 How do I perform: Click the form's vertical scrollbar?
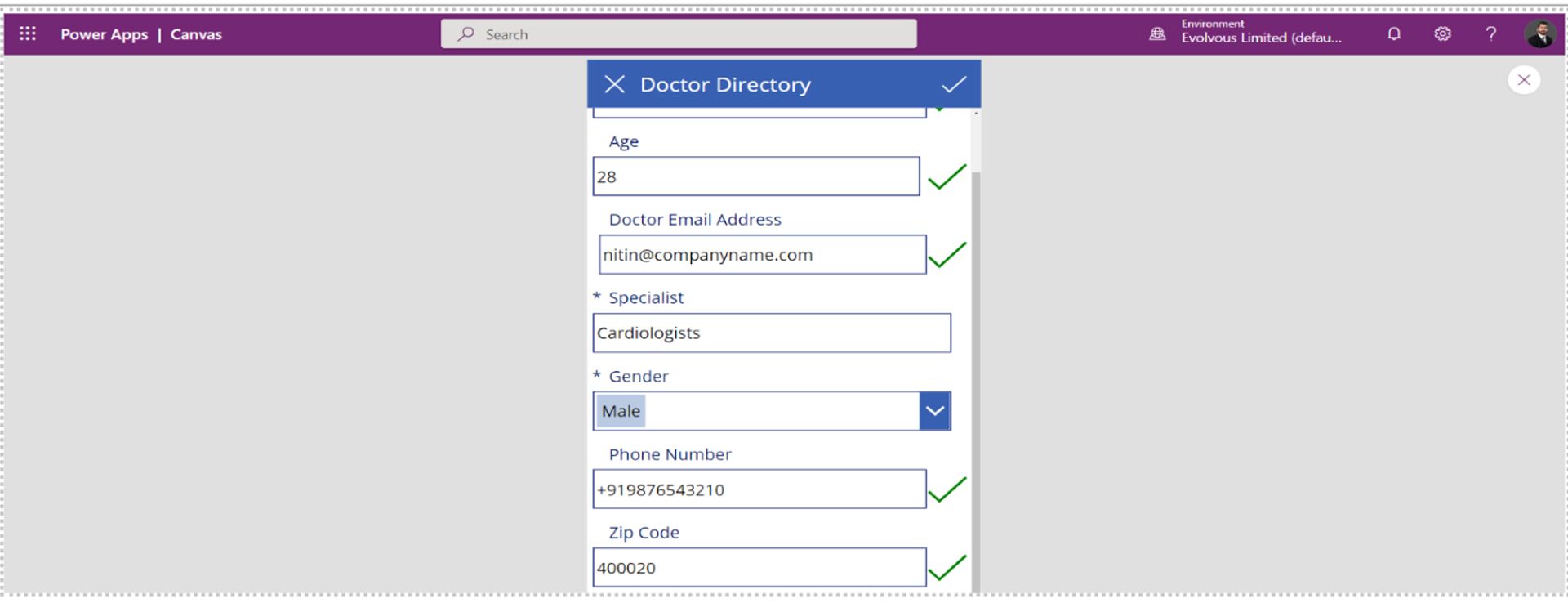click(x=975, y=368)
